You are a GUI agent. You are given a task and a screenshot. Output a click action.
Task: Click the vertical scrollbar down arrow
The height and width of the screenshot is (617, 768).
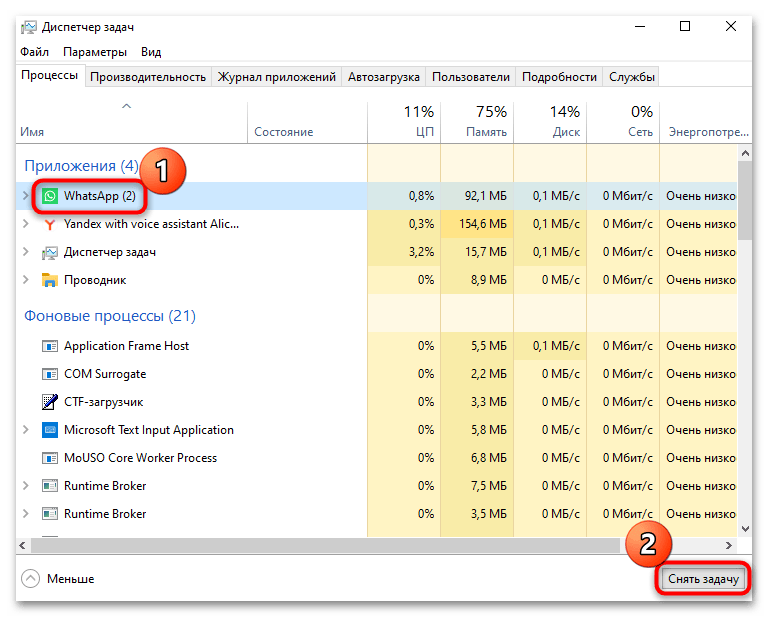point(745,529)
